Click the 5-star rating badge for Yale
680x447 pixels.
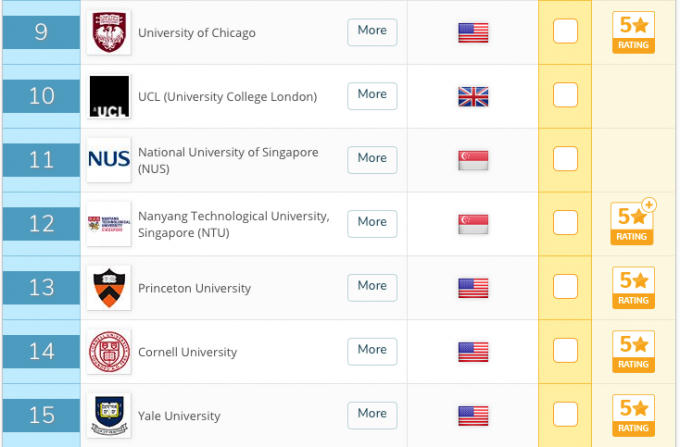633,415
